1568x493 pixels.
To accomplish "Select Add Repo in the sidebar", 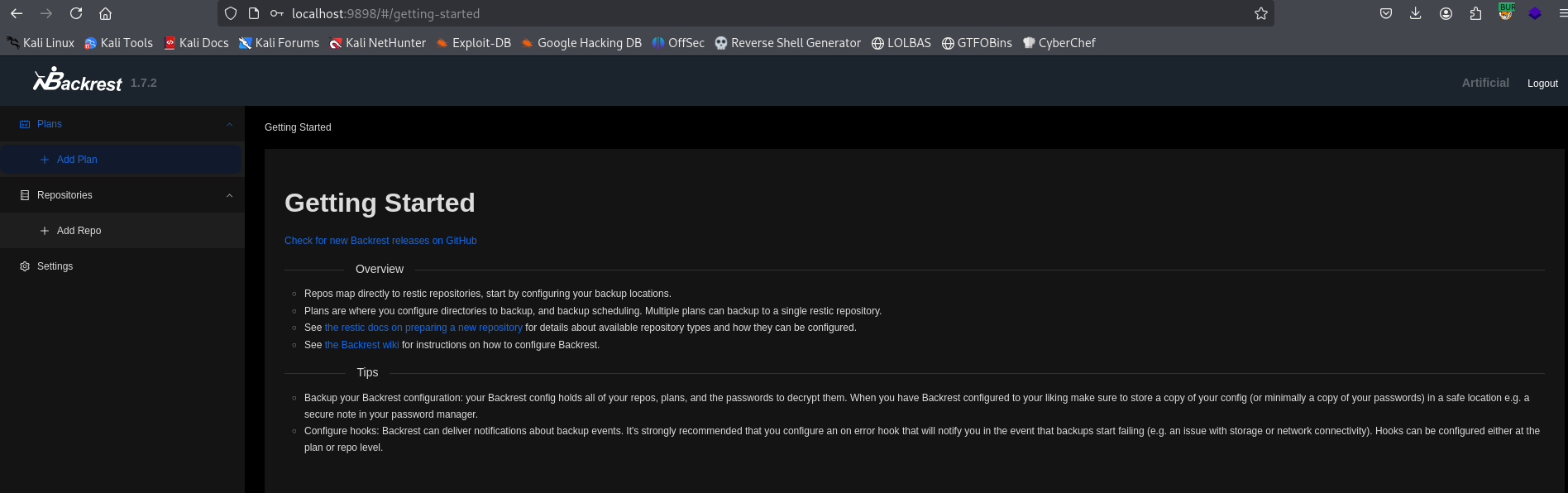I will [79, 231].
